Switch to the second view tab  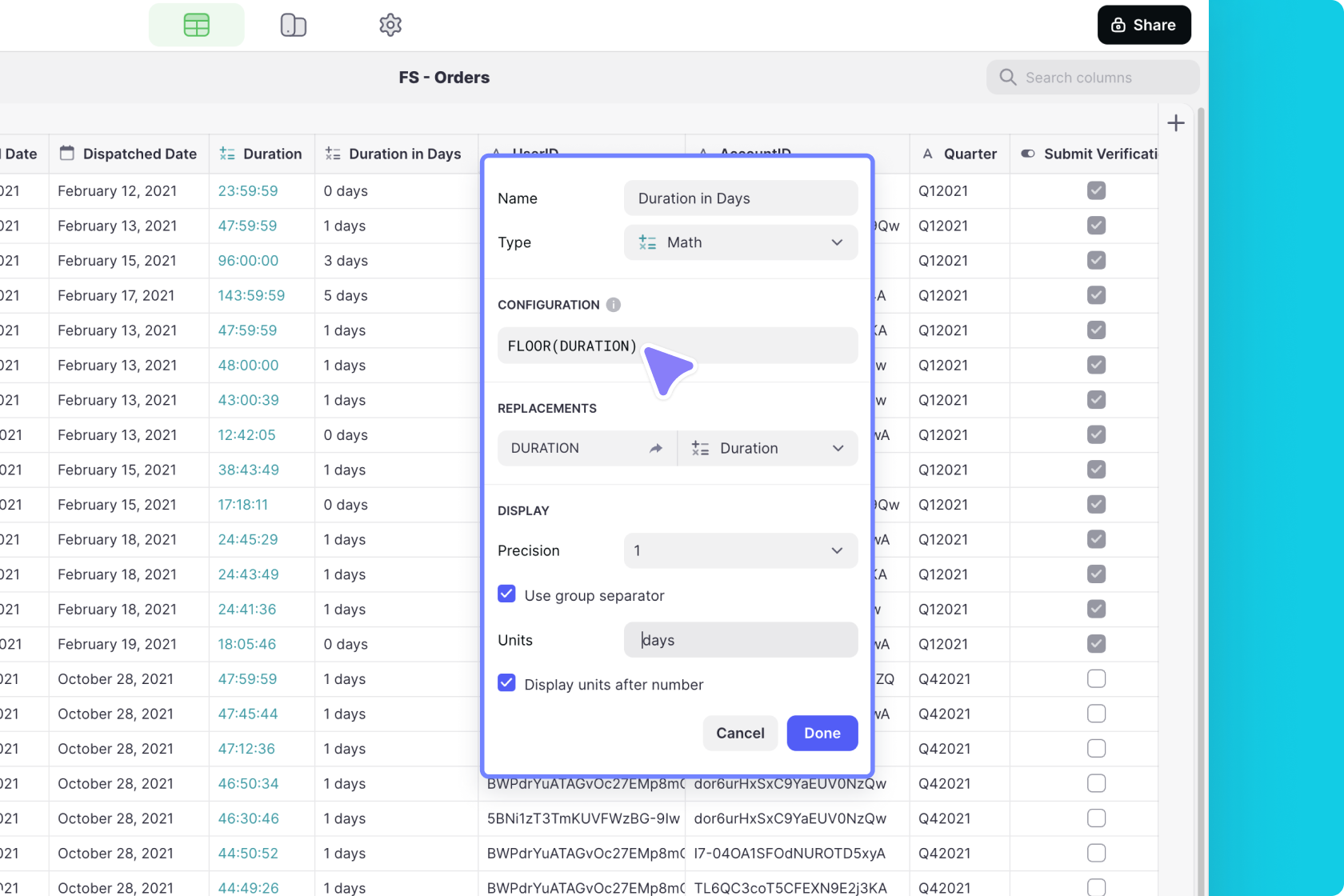click(293, 25)
